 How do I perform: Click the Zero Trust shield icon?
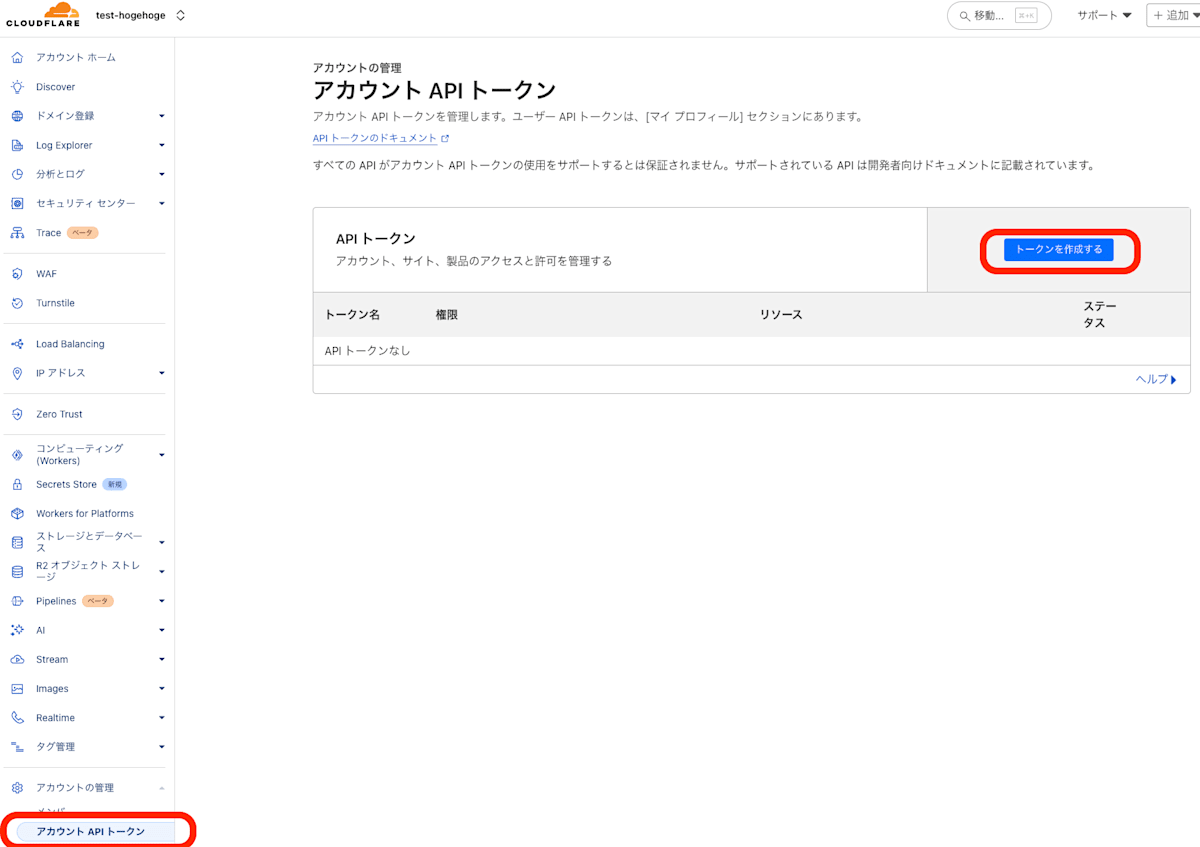point(17,414)
